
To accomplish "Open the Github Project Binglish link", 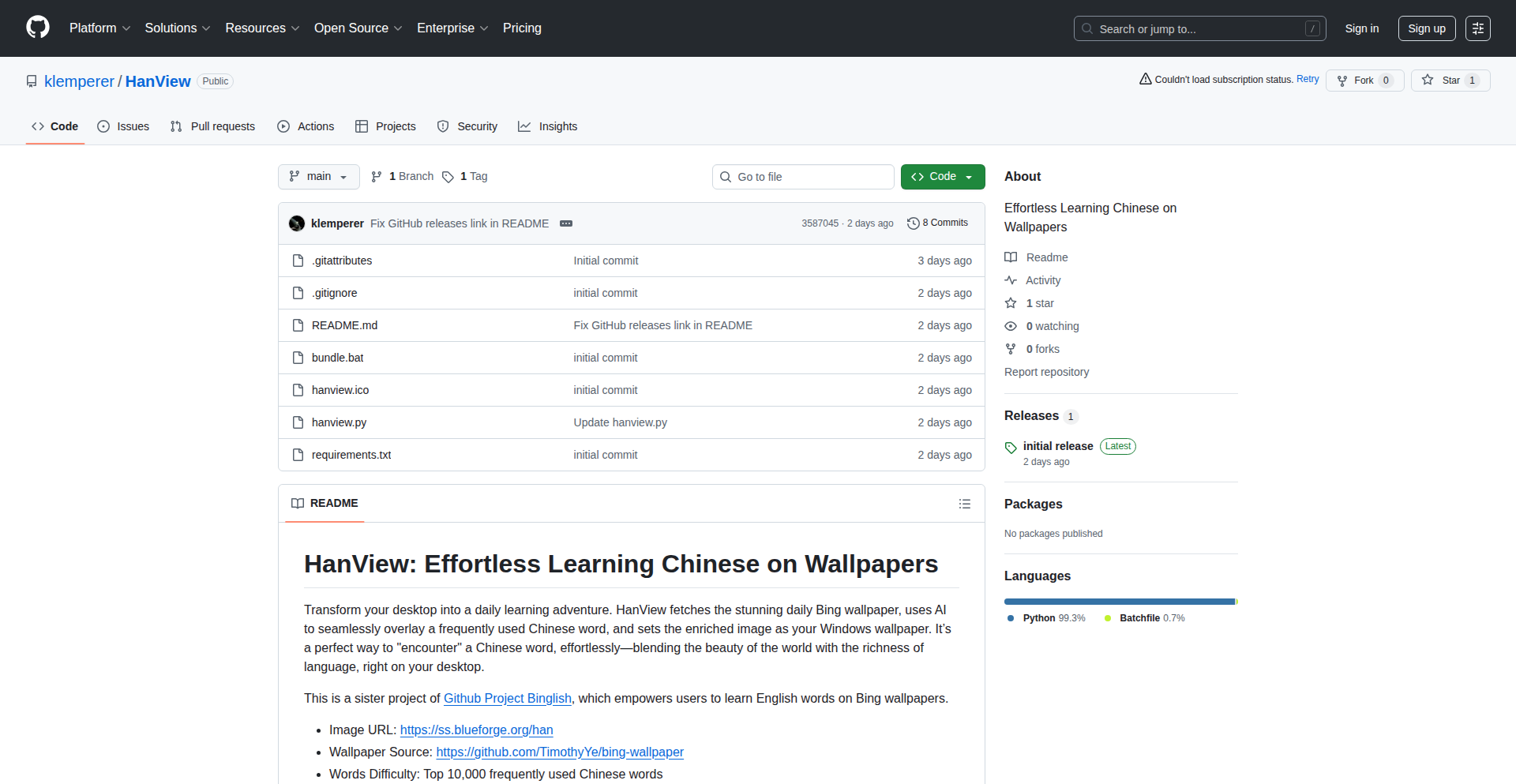I will point(508,699).
